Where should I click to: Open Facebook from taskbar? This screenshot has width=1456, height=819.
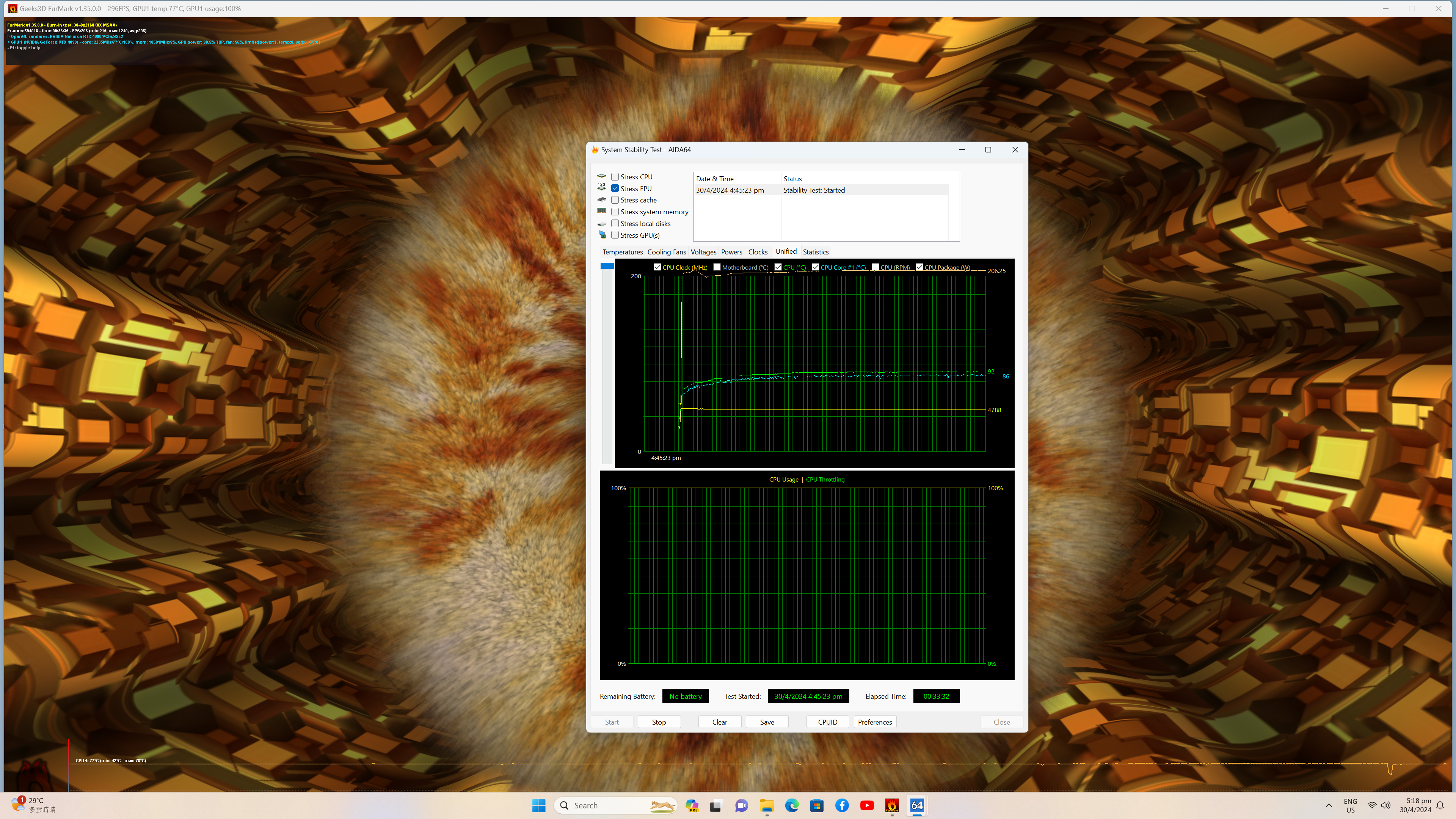[842, 805]
